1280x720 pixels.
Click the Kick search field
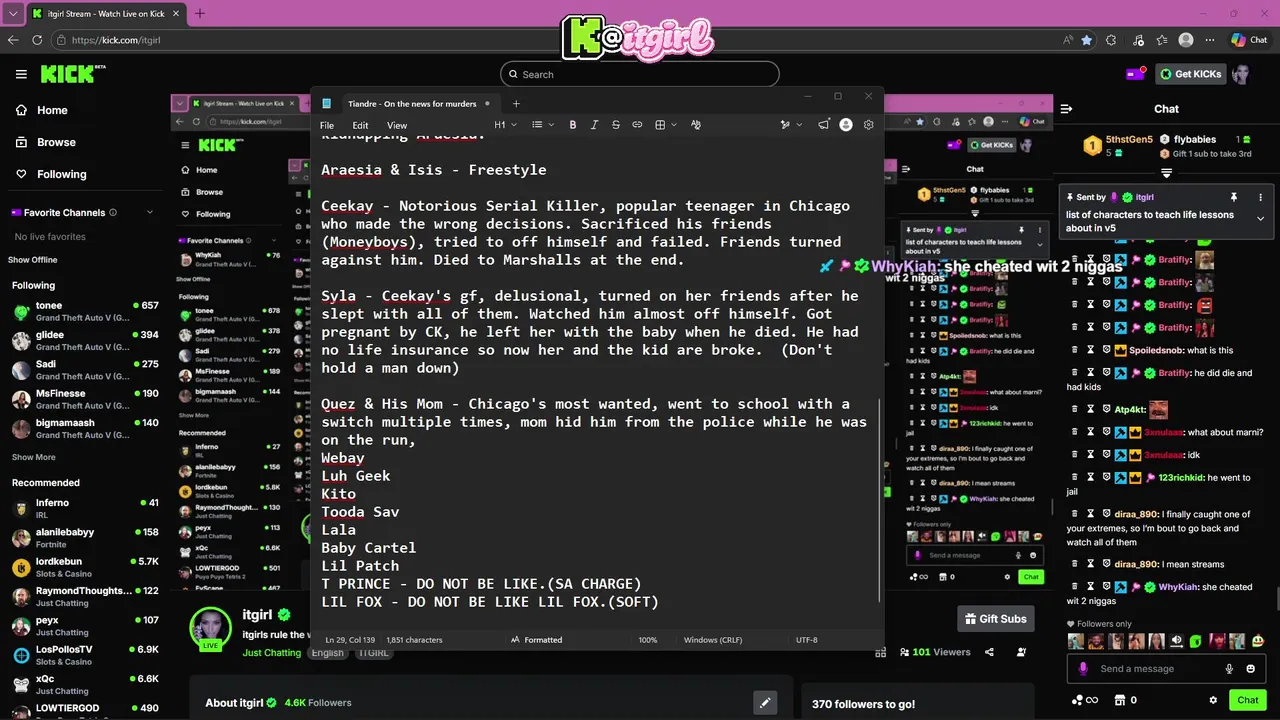pyautogui.click(x=640, y=74)
